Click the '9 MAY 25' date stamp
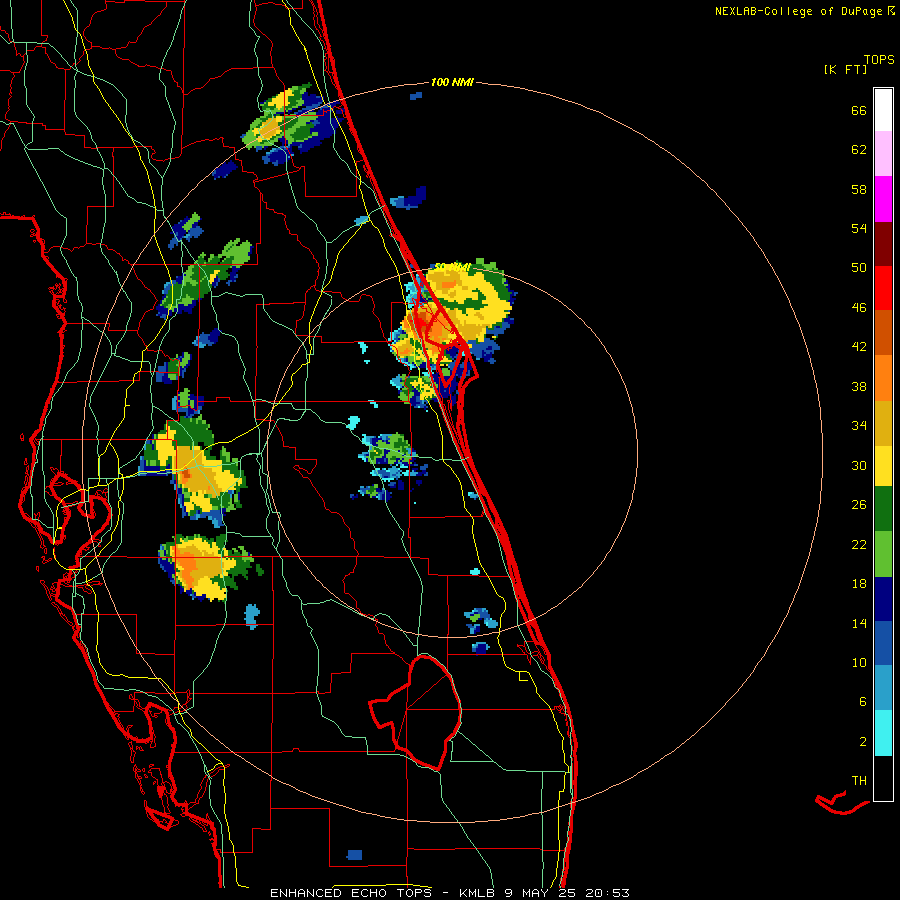This screenshot has height=900, width=900. [540, 893]
